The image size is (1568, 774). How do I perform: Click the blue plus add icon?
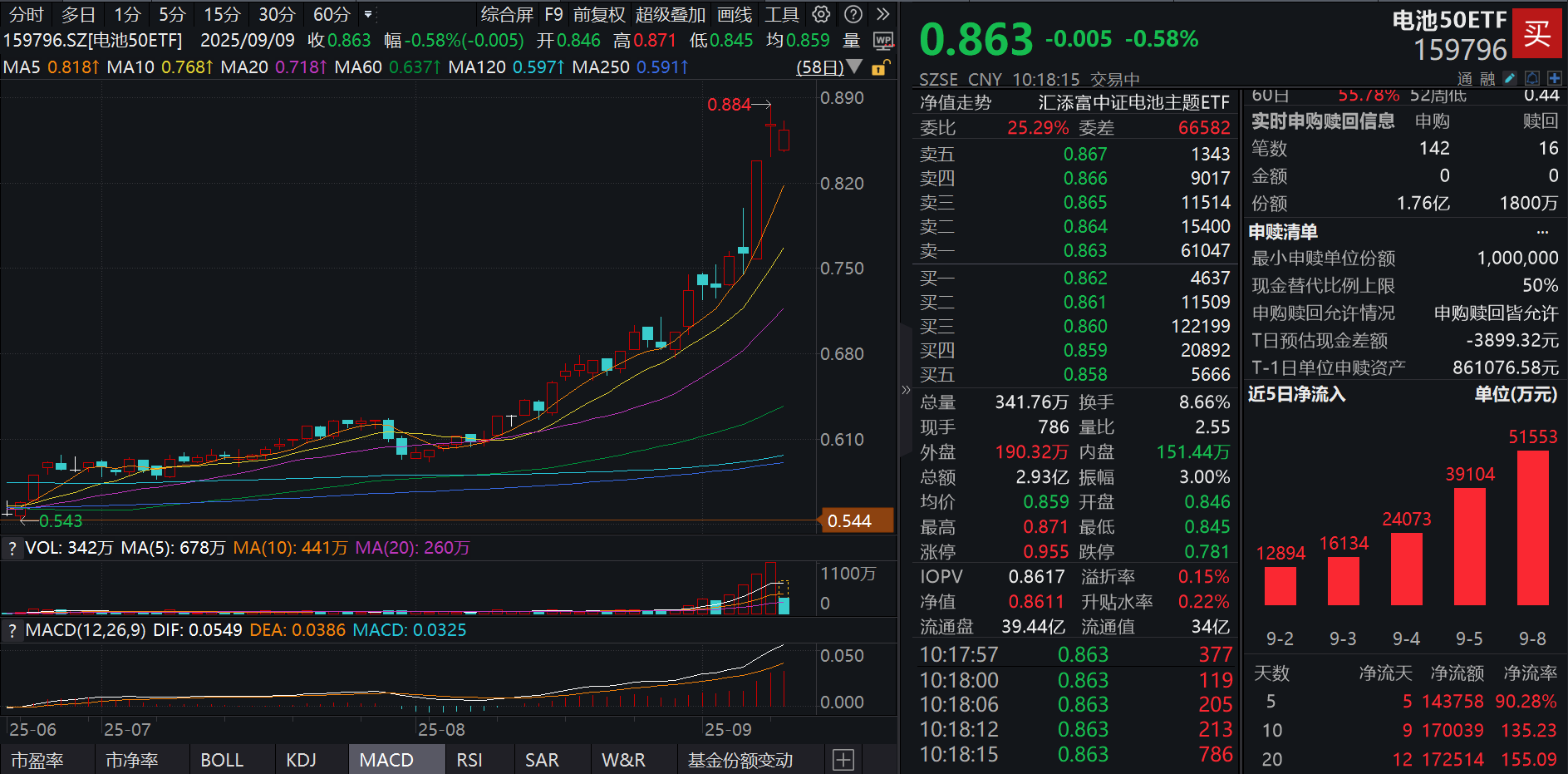pos(1555,77)
